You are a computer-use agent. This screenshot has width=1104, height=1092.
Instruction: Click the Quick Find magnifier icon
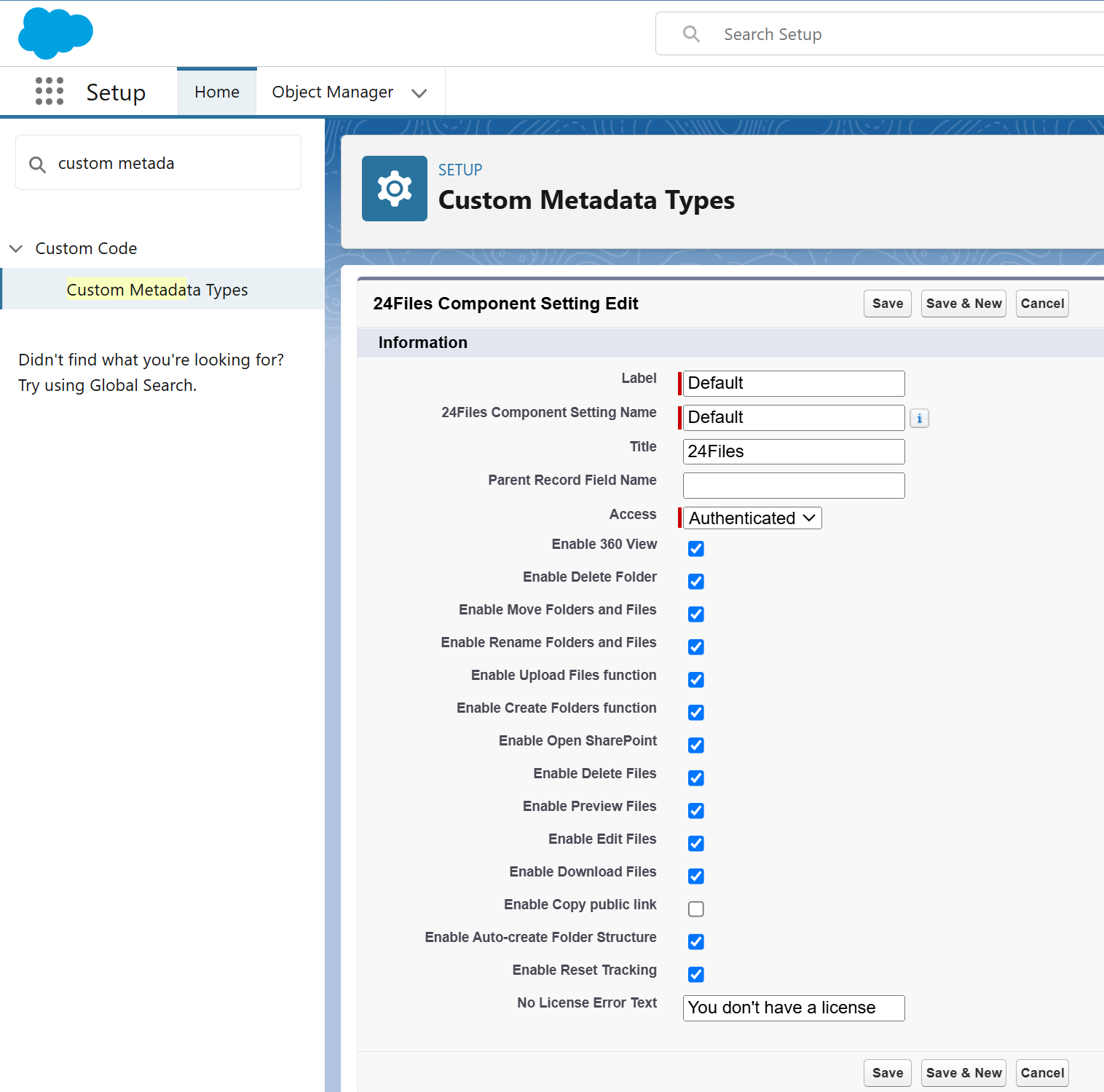[x=37, y=165]
